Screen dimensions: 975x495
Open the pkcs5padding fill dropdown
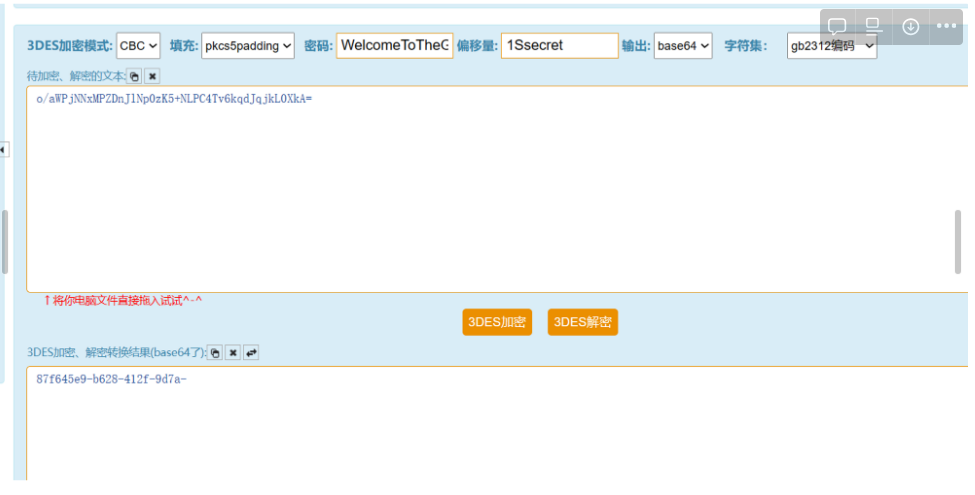(247, 46)
